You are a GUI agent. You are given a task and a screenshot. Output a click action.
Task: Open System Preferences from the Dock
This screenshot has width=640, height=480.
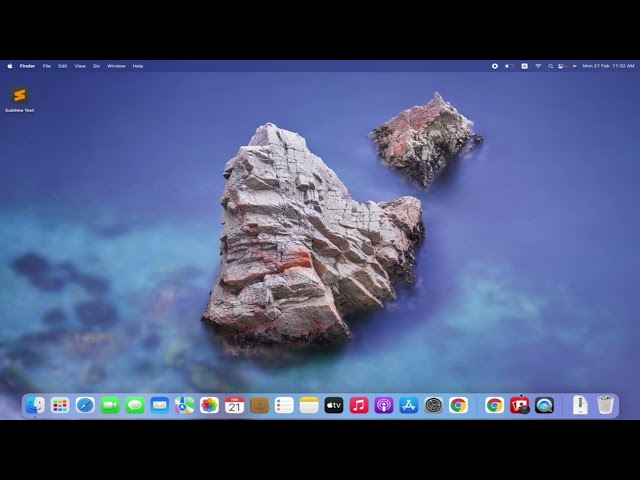(433, 405)
